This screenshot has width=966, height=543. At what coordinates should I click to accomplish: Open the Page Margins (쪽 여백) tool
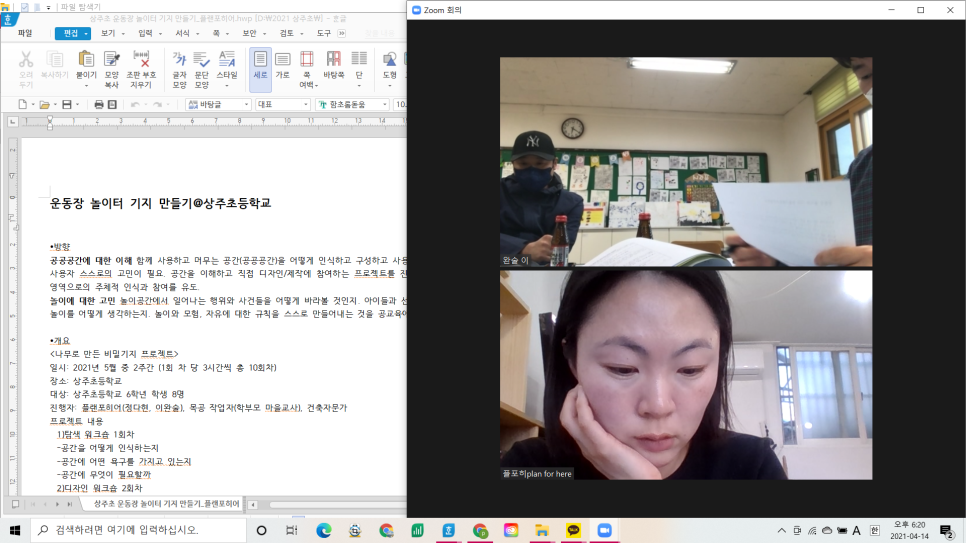click(x=307, y=60)
